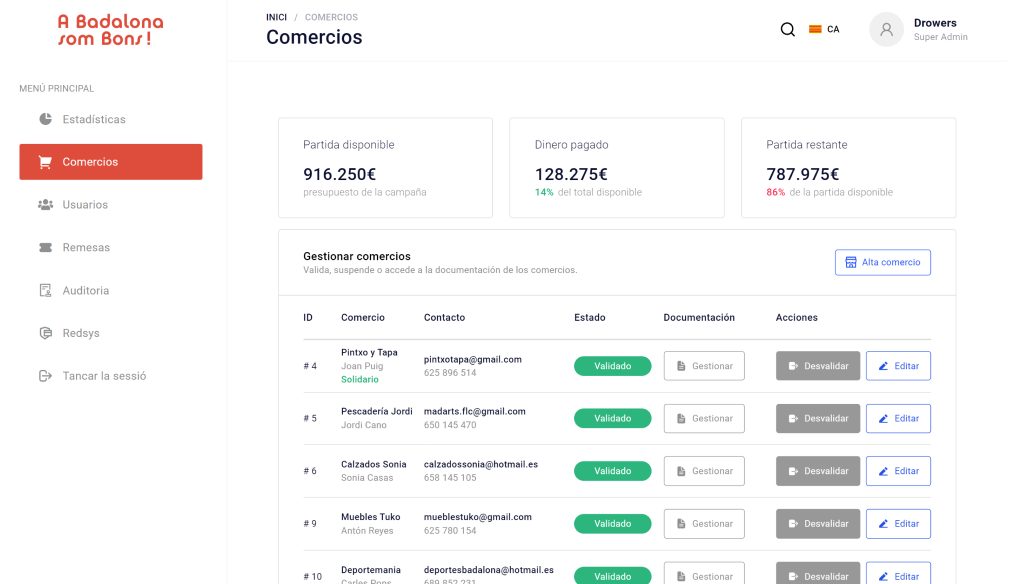
Task: Click the search magnifier icon
Action: (788, 29)
